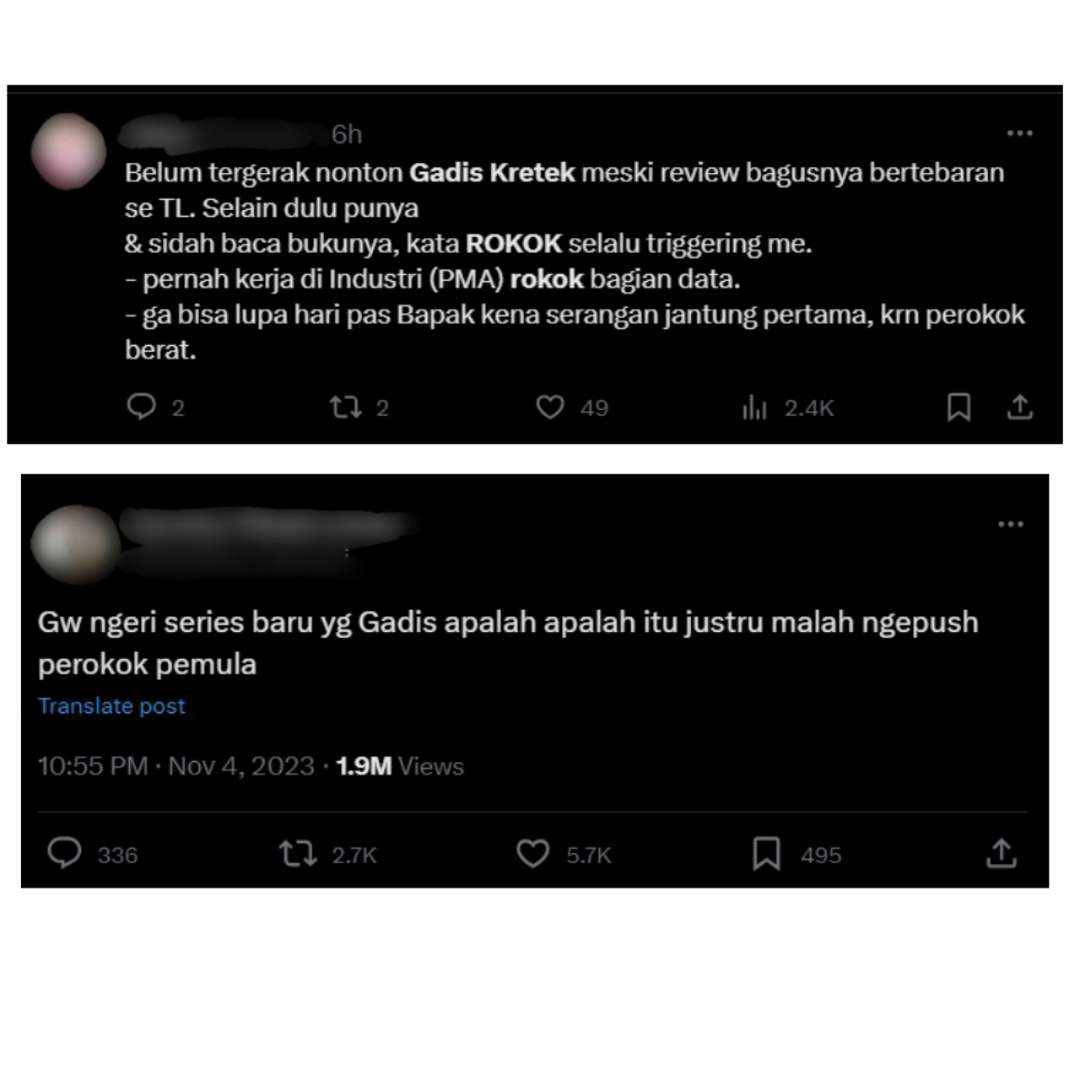Click the 1.9M Views count
1080x1080 pixels.
click(x=399, y=766)
